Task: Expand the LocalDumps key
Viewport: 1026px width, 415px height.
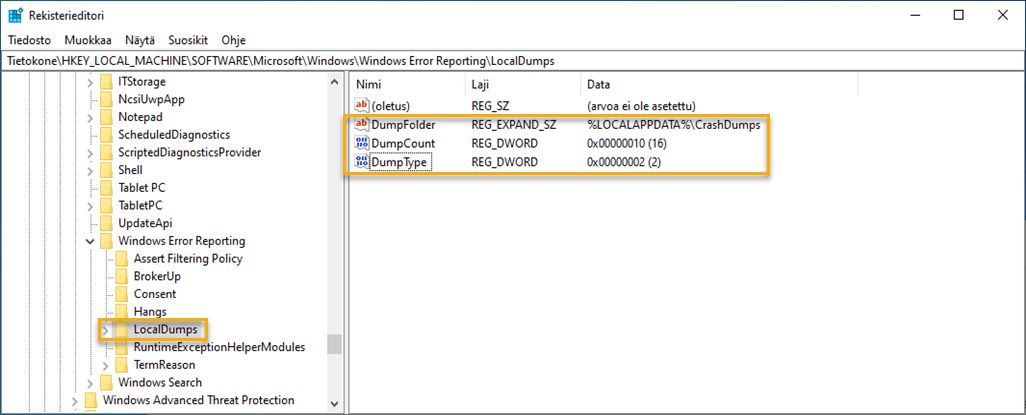Action: tap(105, 329)
